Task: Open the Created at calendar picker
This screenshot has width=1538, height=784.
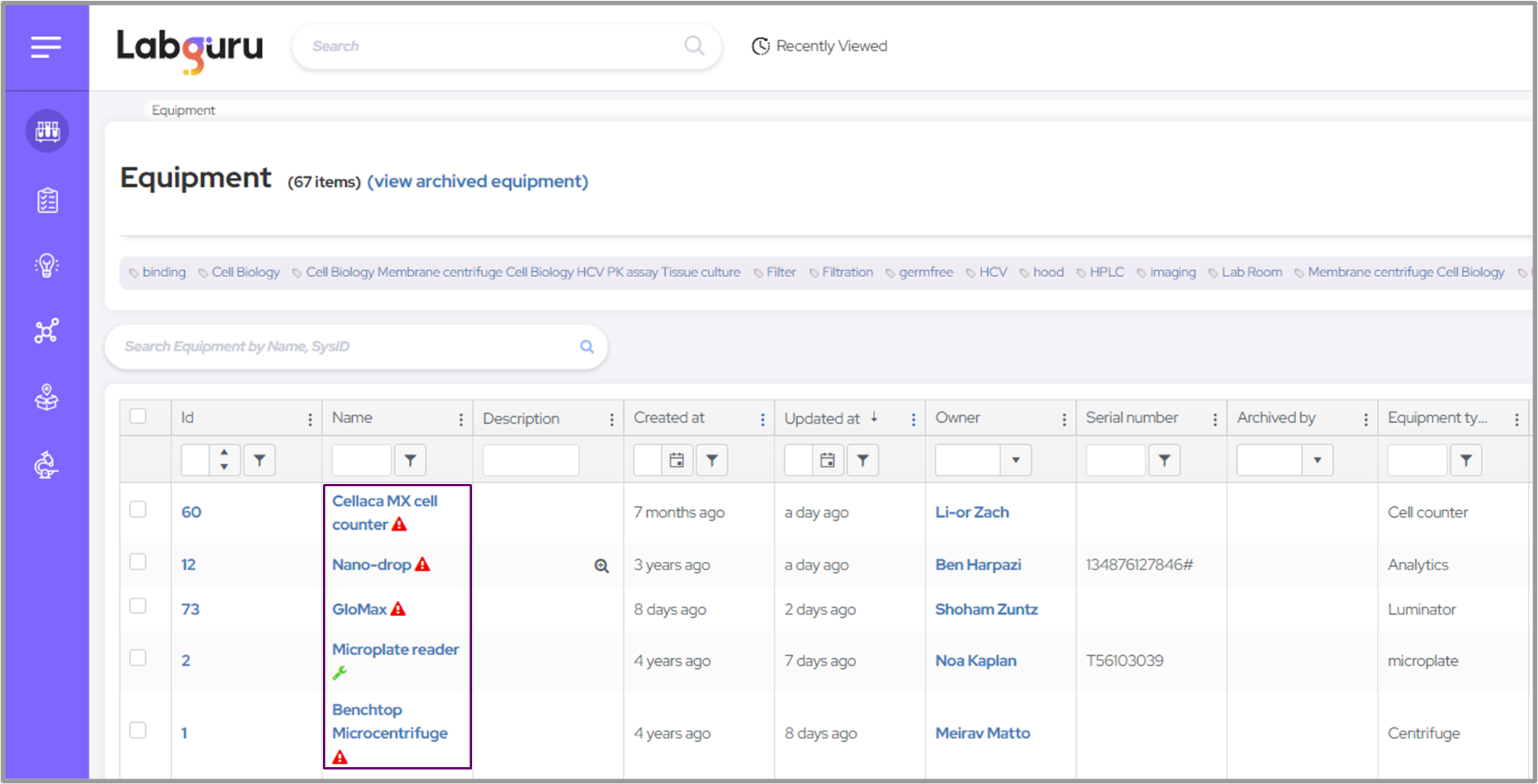Action: pyautogui.click(x=677, y=460)
